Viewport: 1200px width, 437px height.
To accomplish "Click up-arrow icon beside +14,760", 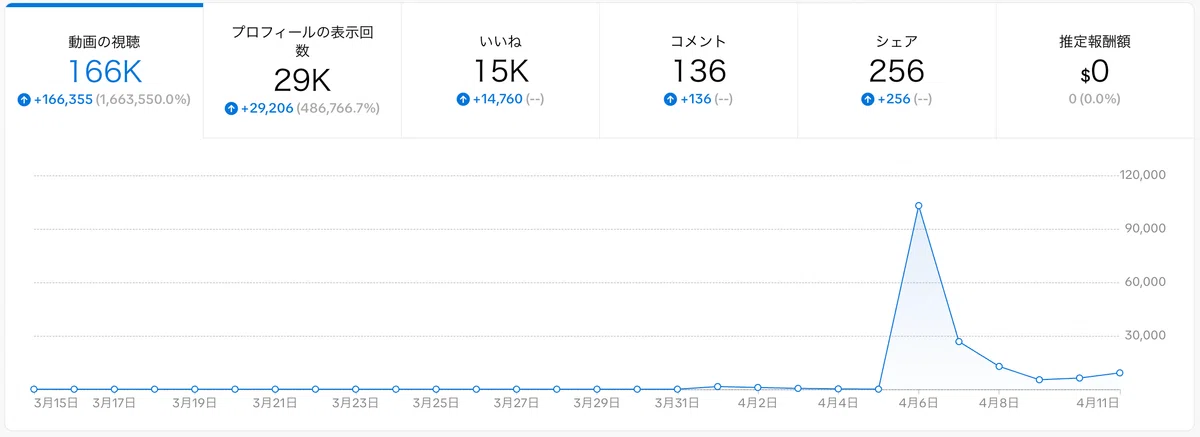I will 463,100.
